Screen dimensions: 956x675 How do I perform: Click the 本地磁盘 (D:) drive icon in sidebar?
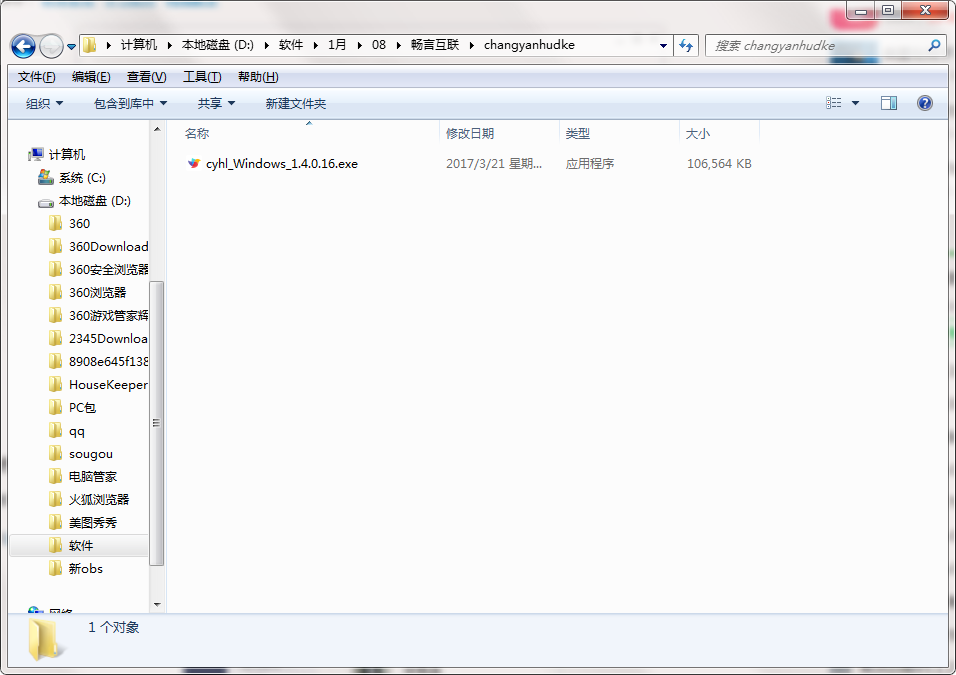coord(46,200)
